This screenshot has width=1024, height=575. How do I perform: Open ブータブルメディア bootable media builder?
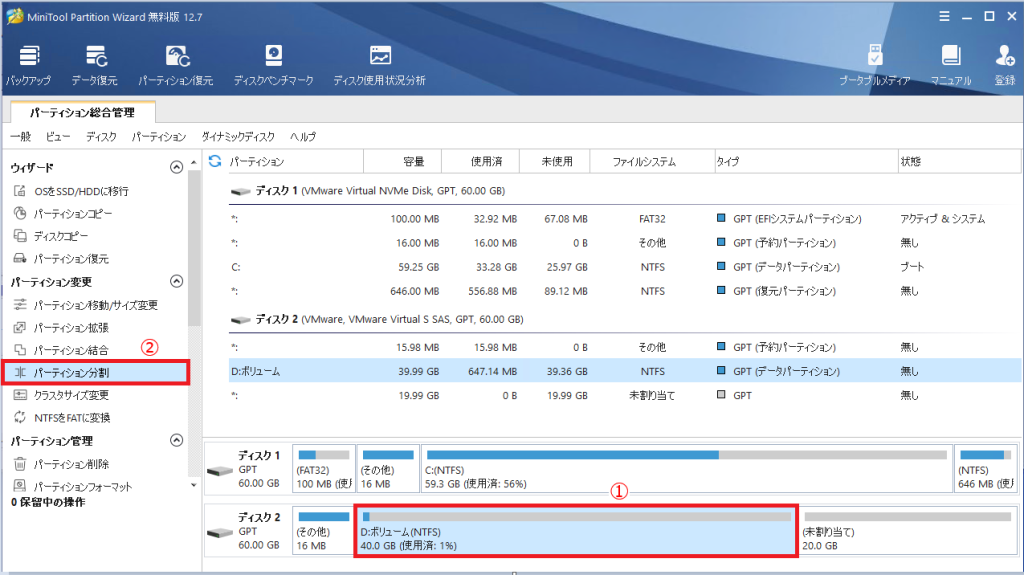tap(874, 65)
